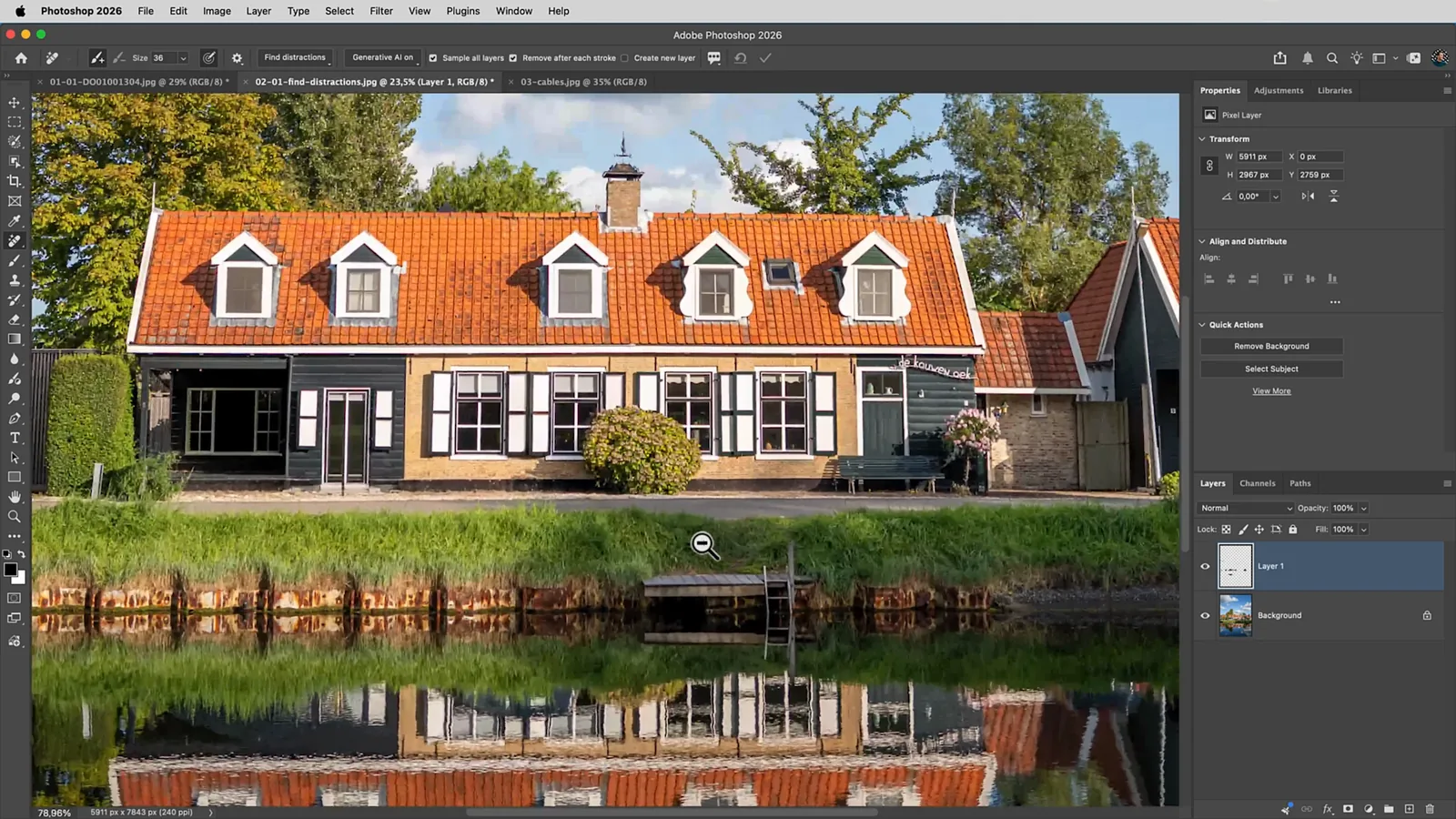The image size is (1456, 819).
Task: Click the View More link
Action: pyautogui.click(x=1271, y=391)
